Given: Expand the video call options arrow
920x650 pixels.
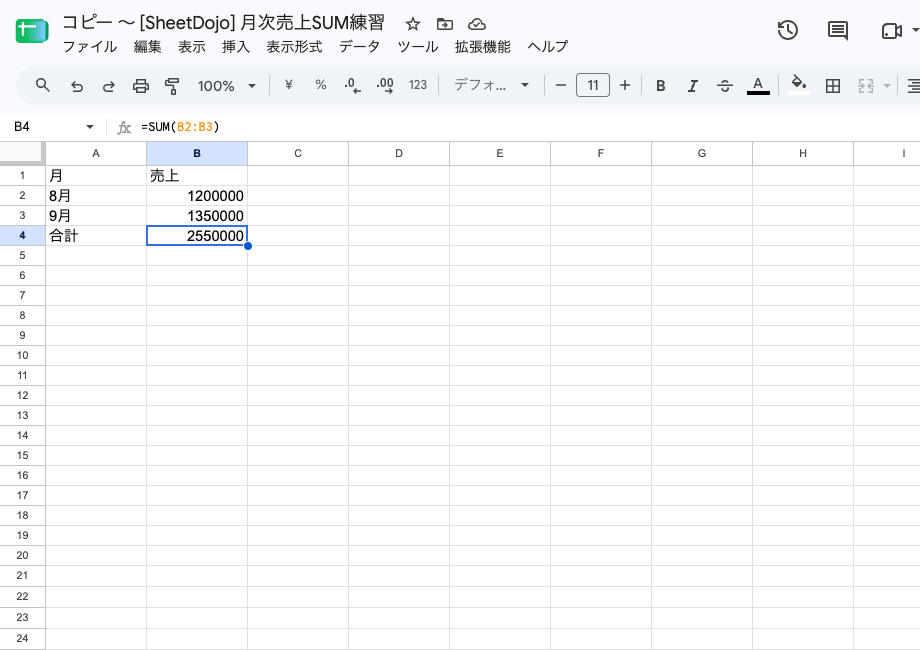Looking at the screenshot, I should point(914,30).
